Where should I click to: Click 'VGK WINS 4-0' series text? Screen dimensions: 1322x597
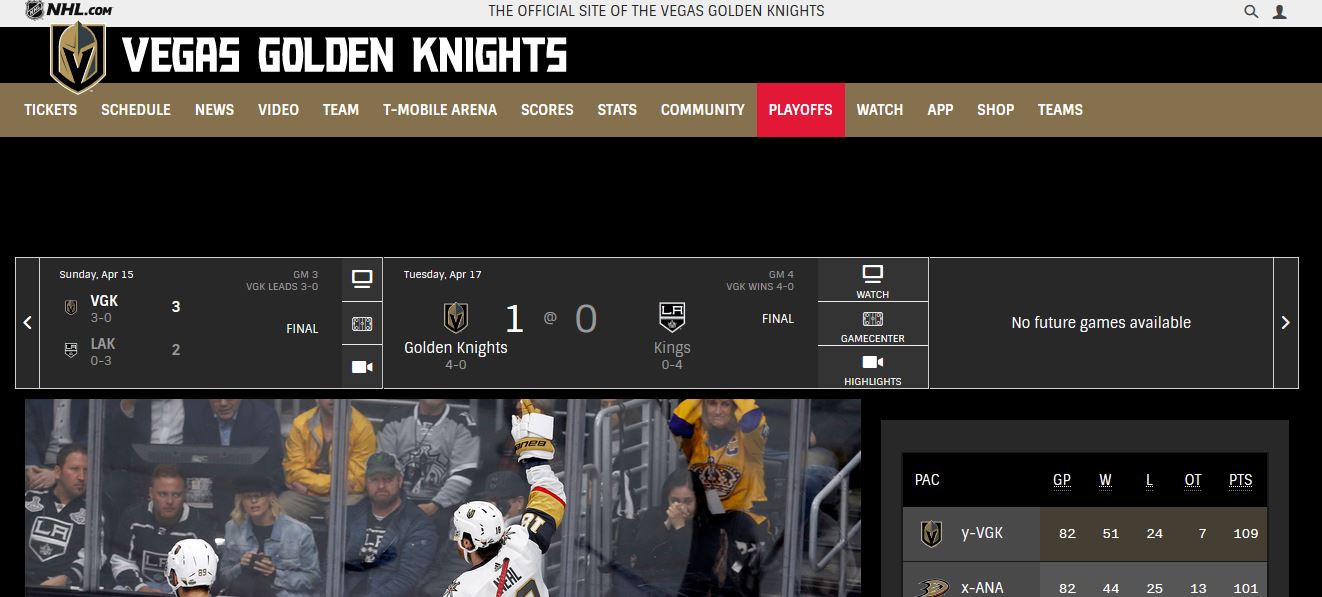point(760,287)
